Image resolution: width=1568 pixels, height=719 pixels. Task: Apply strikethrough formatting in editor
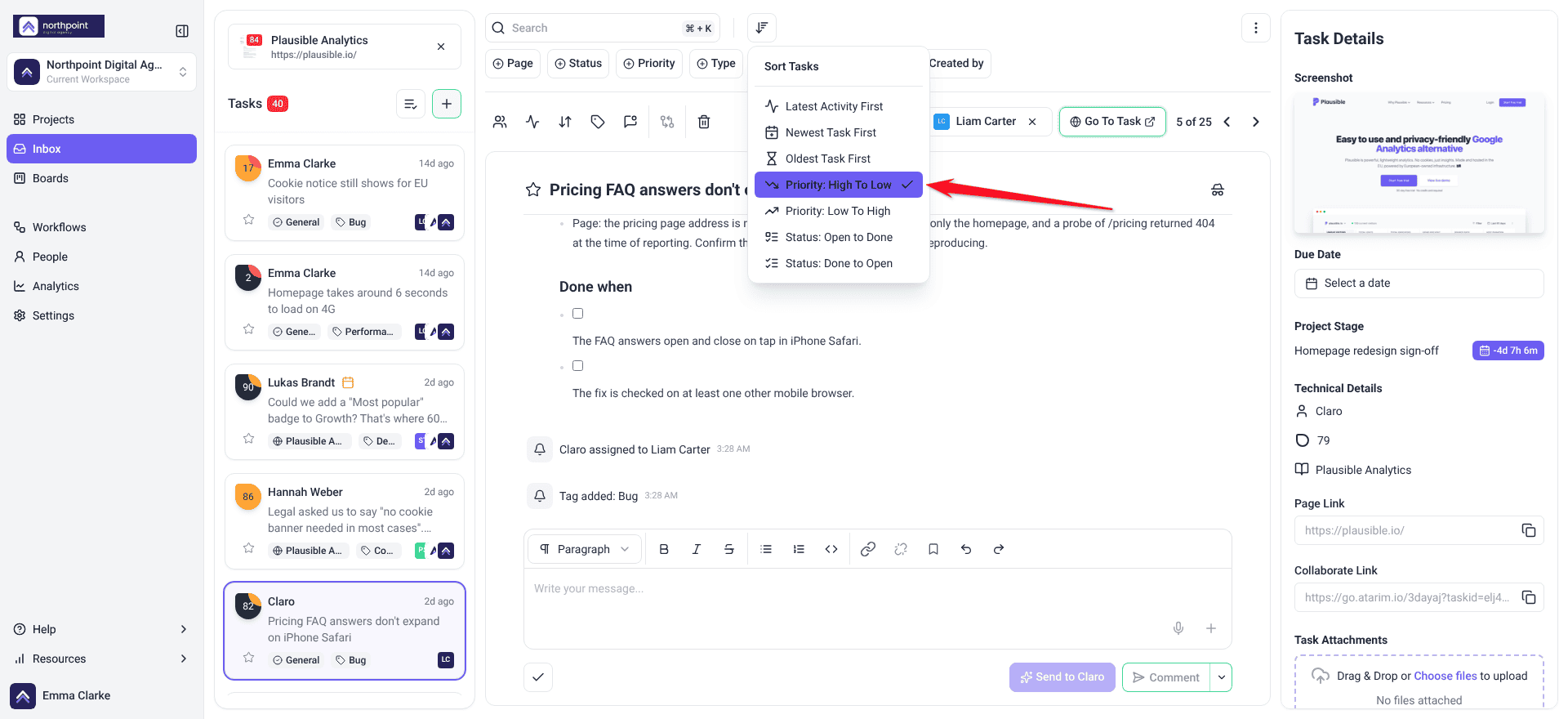click(x=729, y=549)
